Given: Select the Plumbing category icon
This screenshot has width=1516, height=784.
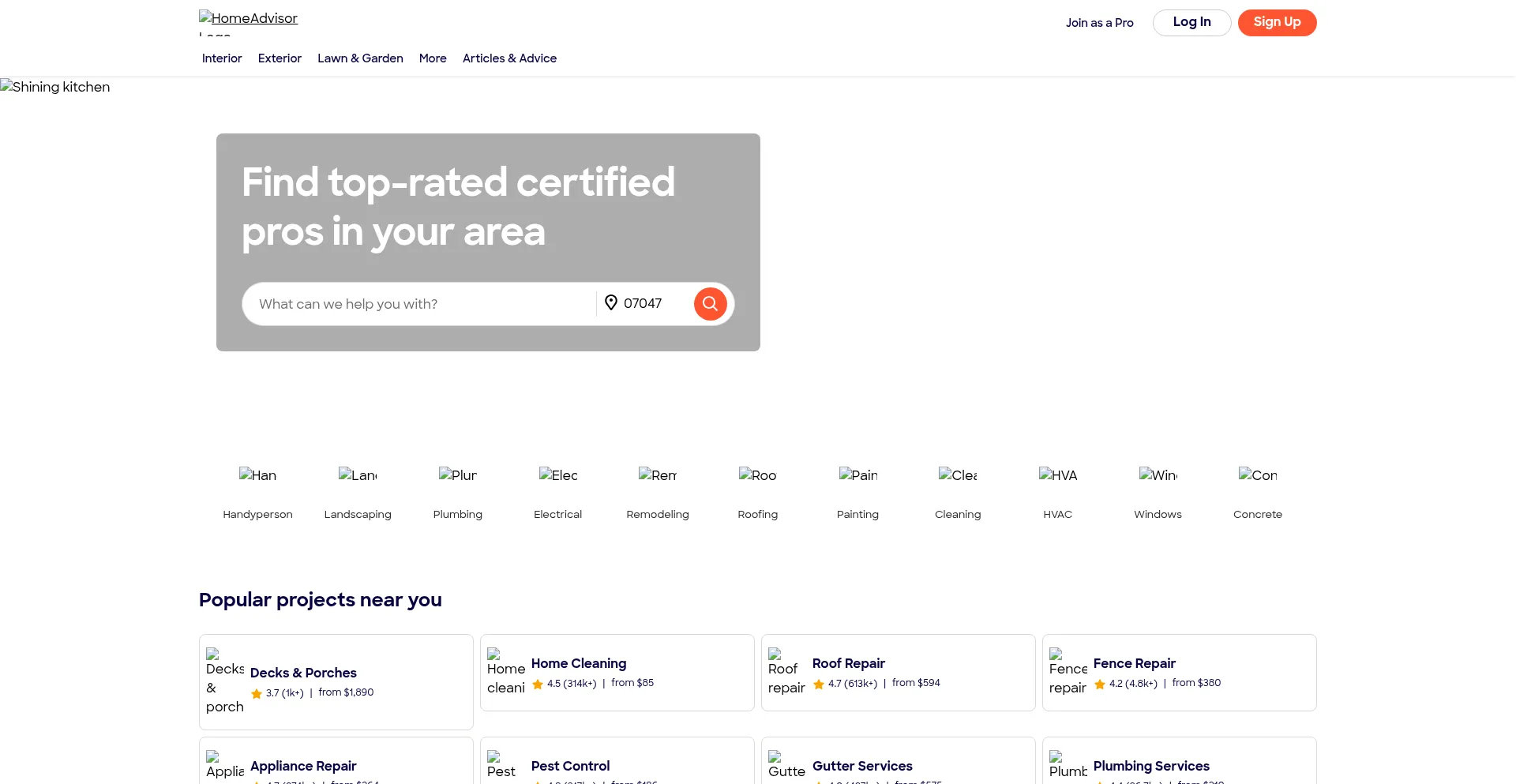Looking at the screenshot, I should (457, 475).
